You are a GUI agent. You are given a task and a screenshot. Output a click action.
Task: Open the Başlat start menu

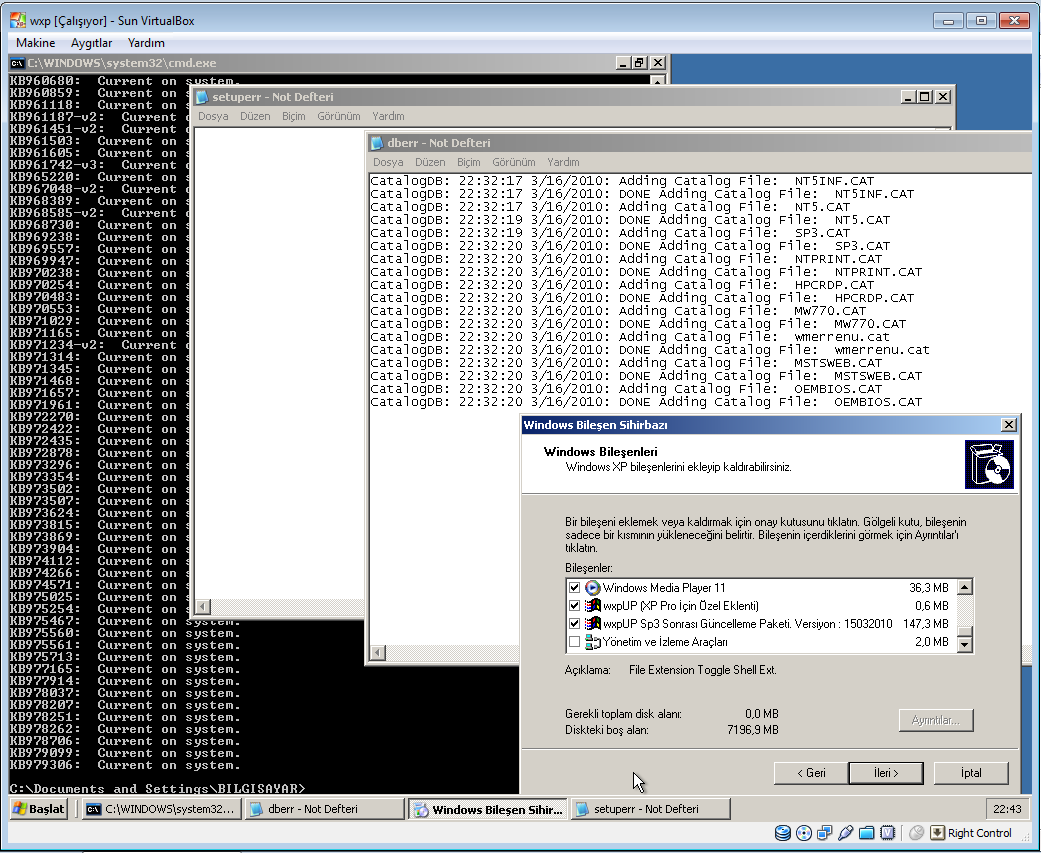pos(39,809)
